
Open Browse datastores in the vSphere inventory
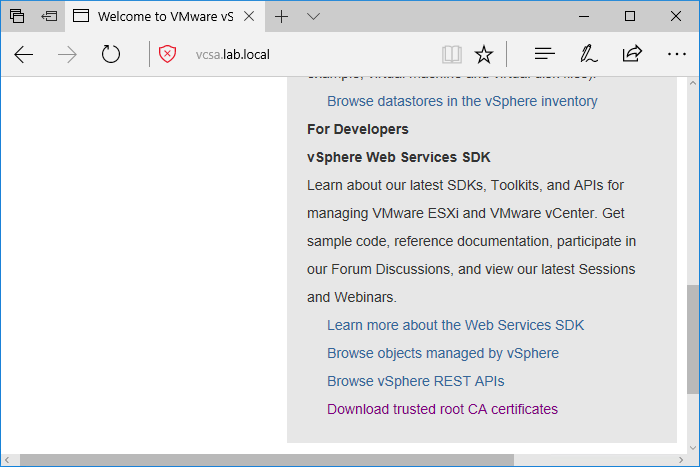click(462, 101)
